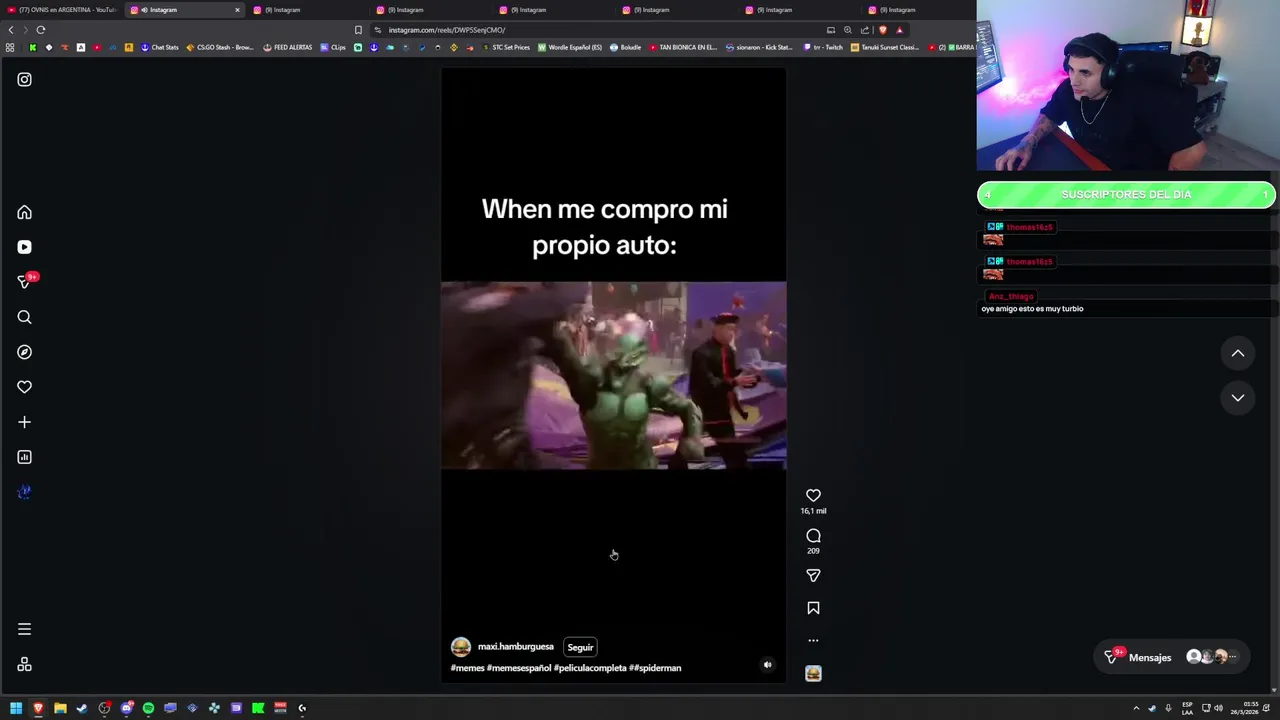Open the Tanuki Sunset Classic bookmark
1280x720 pixels.
[x=884, y=47]
